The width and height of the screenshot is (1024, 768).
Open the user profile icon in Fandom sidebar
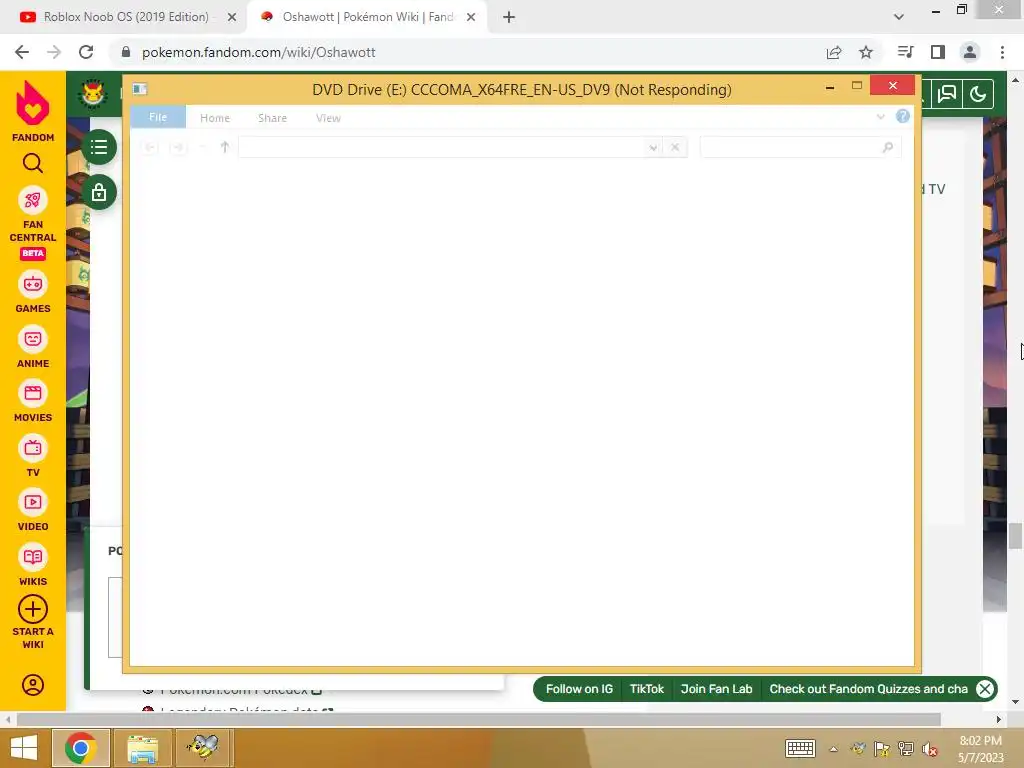33,685
